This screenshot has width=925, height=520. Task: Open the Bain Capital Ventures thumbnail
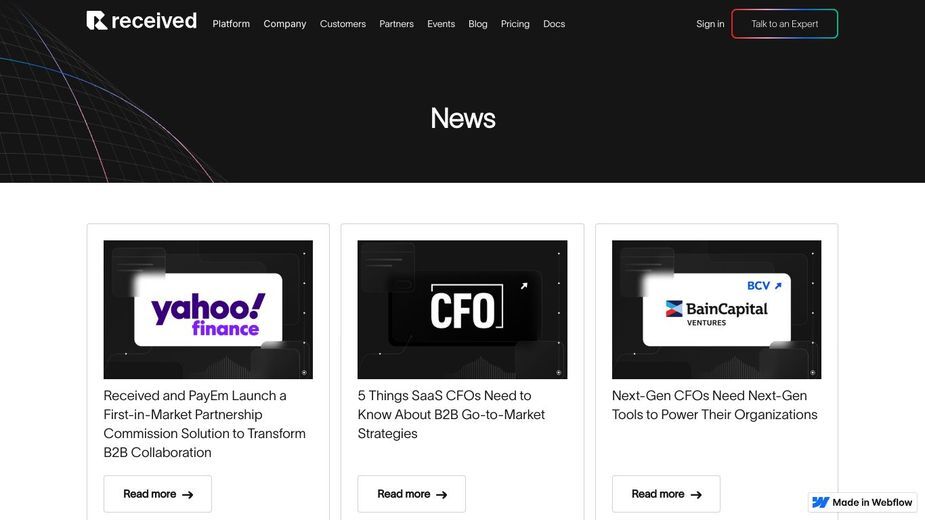717,309
